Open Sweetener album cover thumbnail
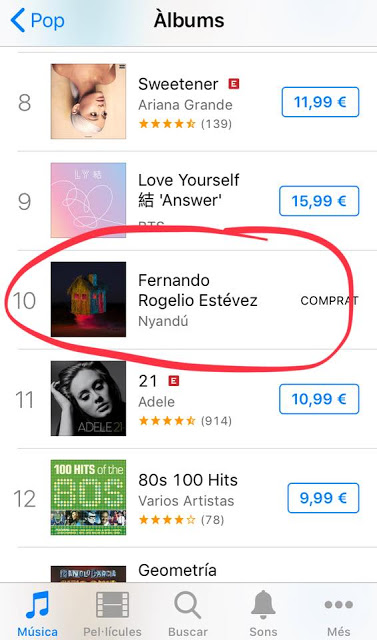Viewport: 377px width, 640px height. coord(88,101)
